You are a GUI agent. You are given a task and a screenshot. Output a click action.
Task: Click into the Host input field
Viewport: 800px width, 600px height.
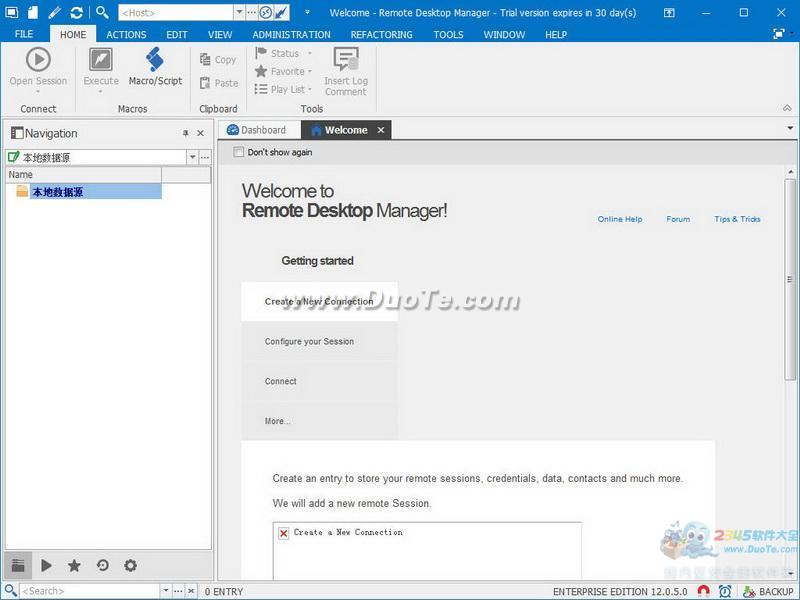(177, 12)
